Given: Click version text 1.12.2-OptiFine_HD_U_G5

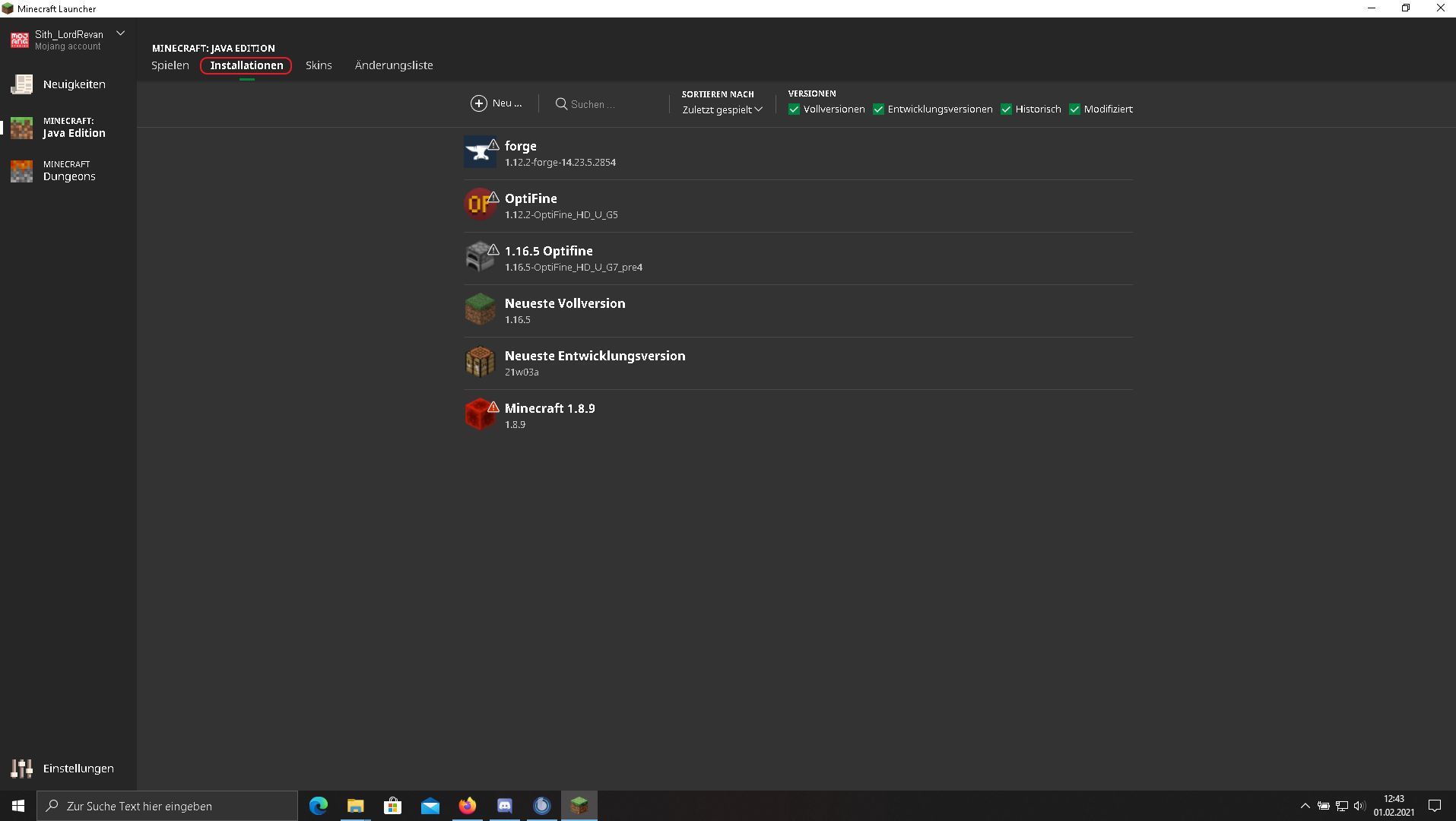Looking at the screenshot, I should (x=561, y=215).
